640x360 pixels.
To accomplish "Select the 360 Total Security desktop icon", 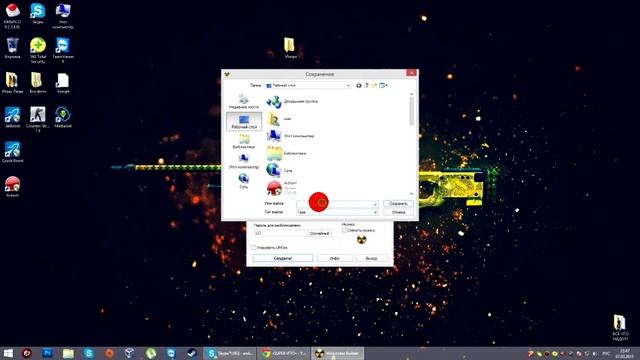I will 38,50.
